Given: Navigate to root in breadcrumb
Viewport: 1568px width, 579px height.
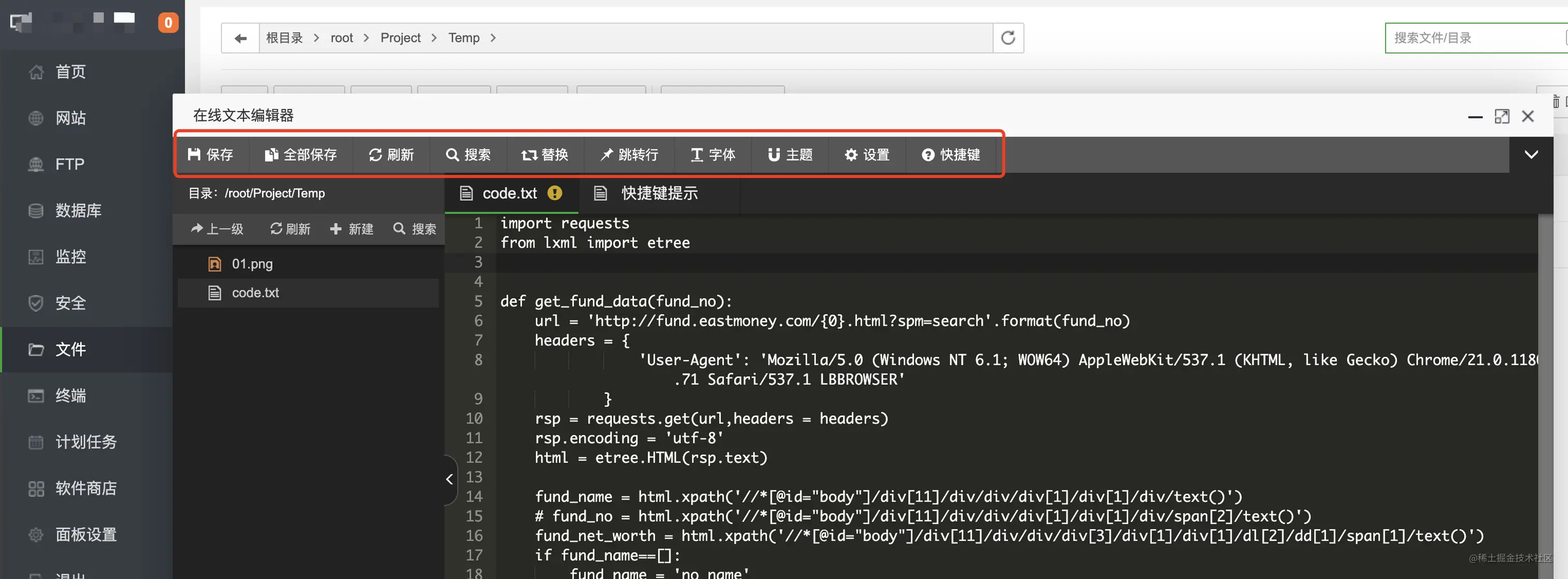Looking at the screenshot, I should pyautogui.click(x=342, y=38).
